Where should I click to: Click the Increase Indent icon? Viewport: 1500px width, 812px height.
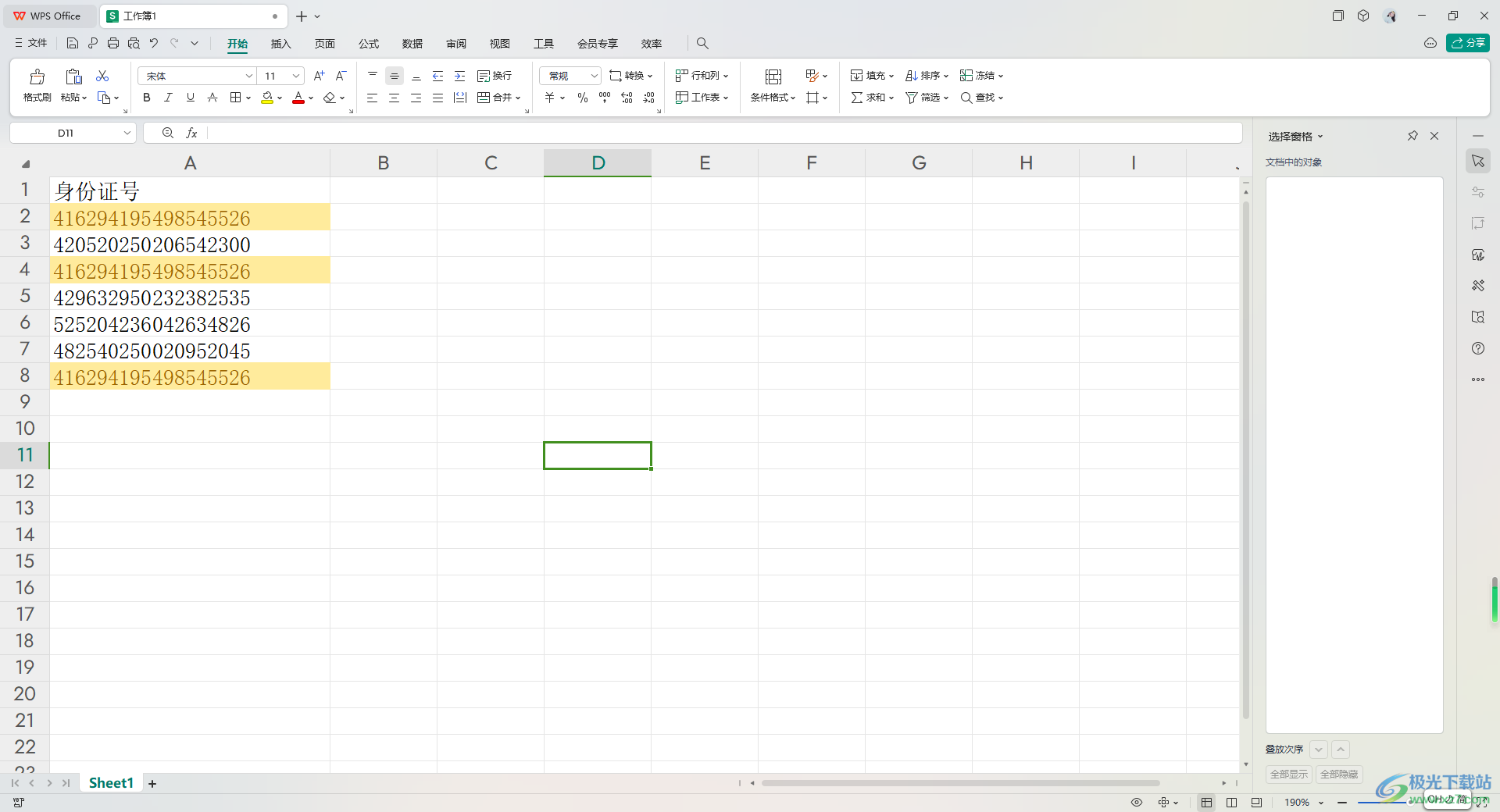click(460, 76)
